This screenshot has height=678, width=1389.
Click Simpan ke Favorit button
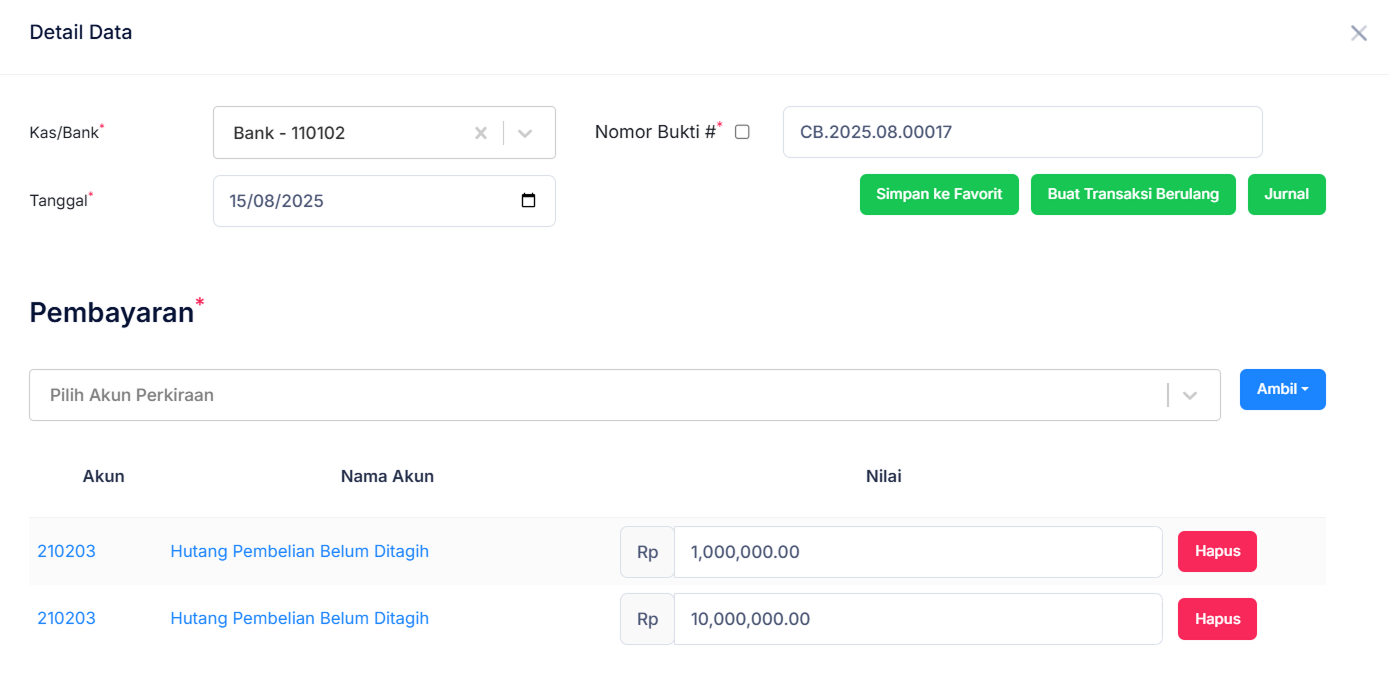pos(938,194)
